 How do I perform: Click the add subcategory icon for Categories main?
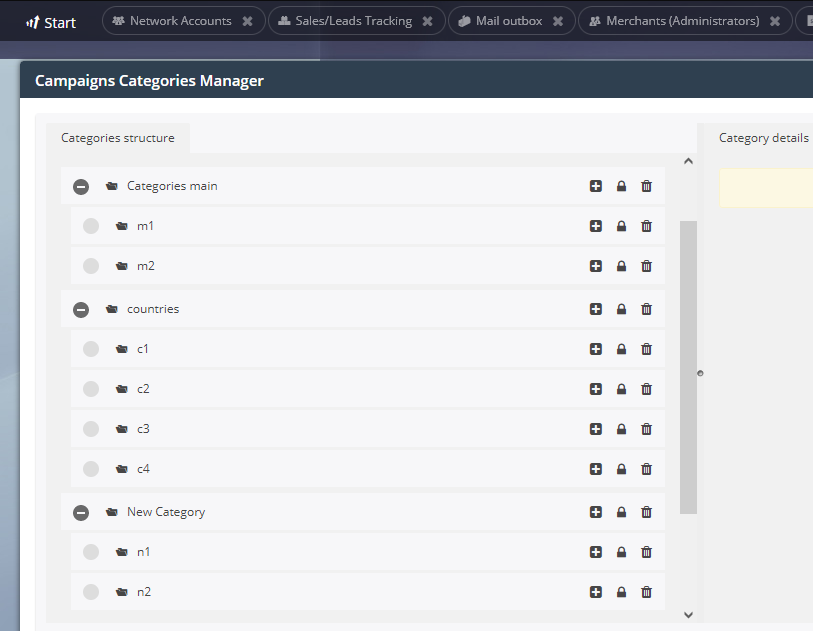tap(596, 186)
